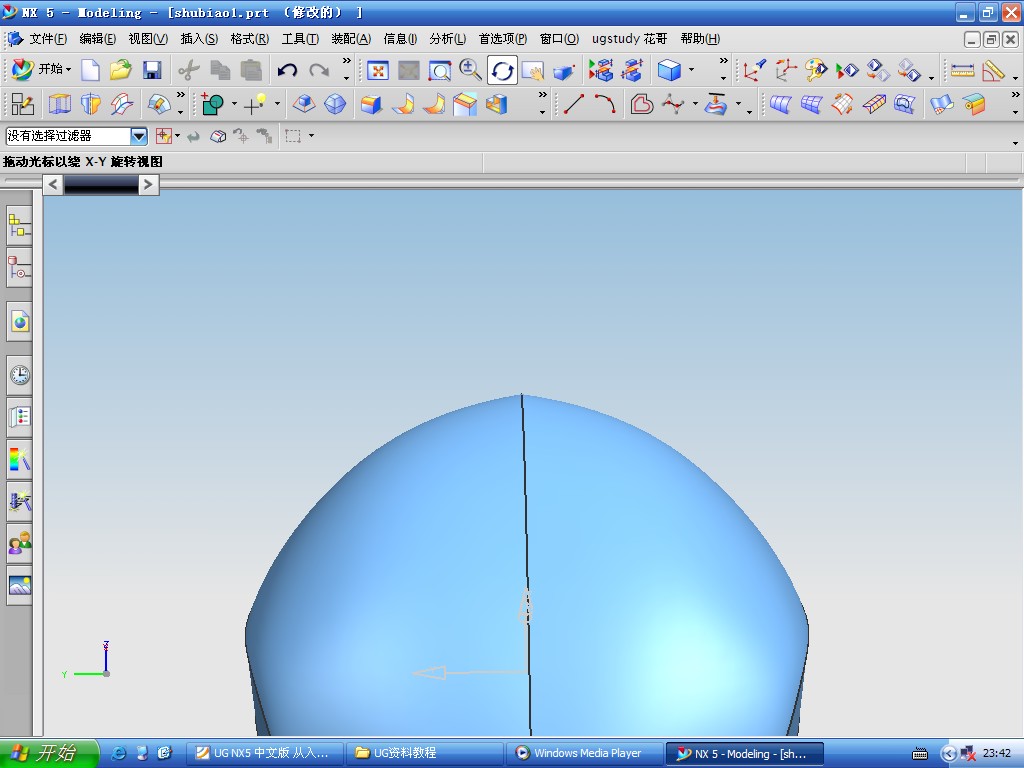Open dropdown beside the boolean shapes icon
This screenshot has height=768, width=1024.
(x=234, y=103)
